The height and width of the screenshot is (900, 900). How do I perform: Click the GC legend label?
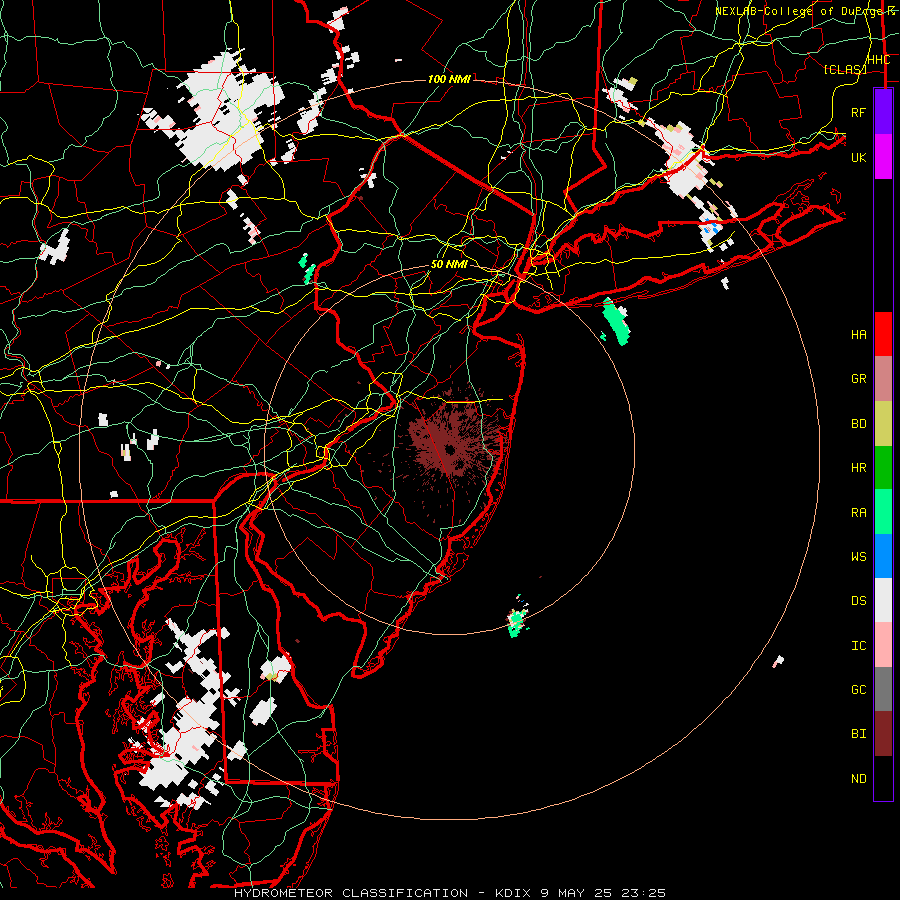[x=859, y=690]
